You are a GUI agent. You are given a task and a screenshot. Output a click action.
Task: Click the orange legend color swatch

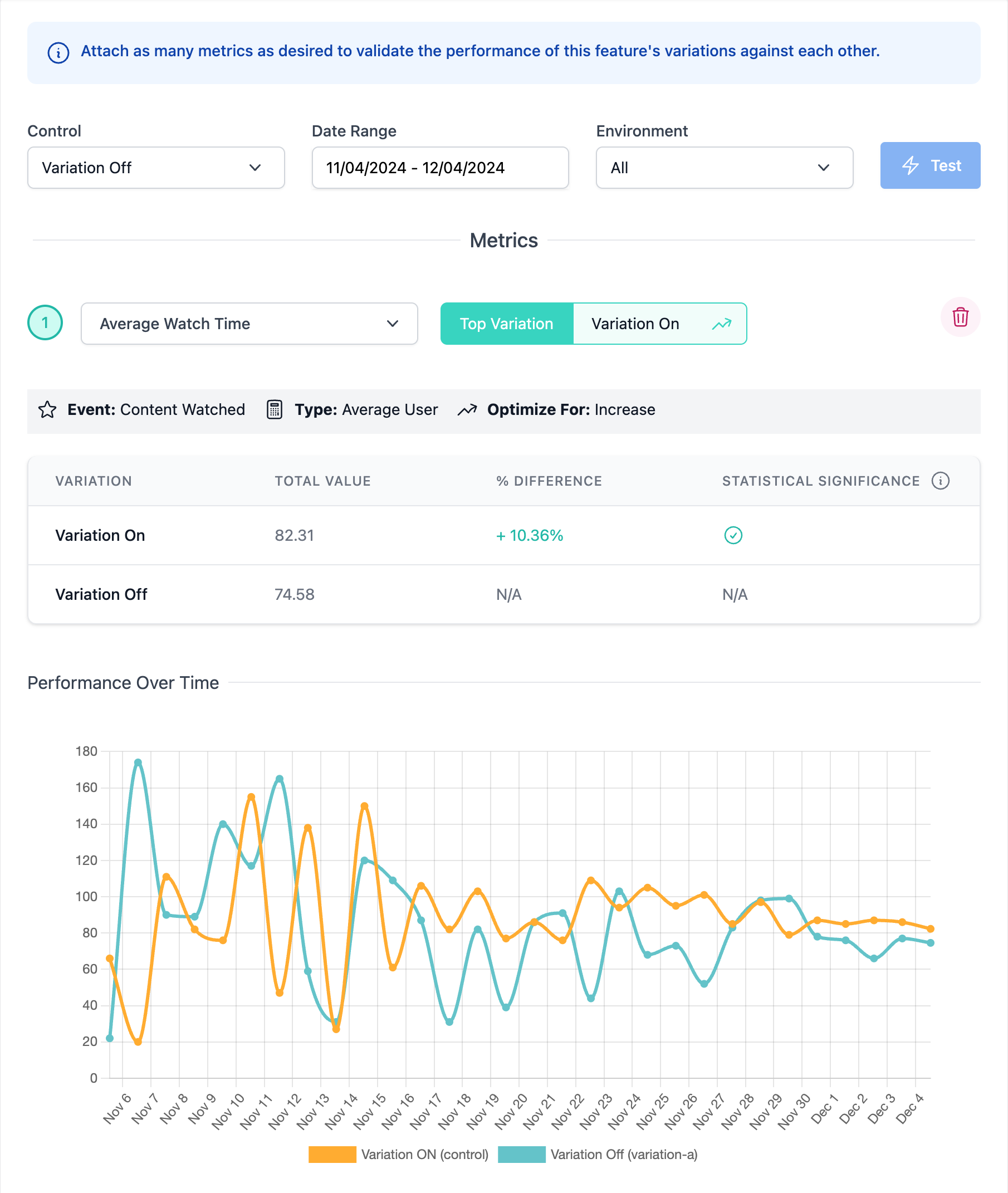point(333,1154)
